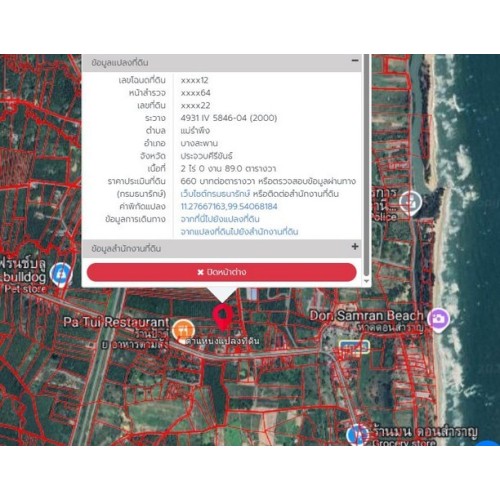
Task: Click the Don Samran Beach map label
Action: [366, 315]
